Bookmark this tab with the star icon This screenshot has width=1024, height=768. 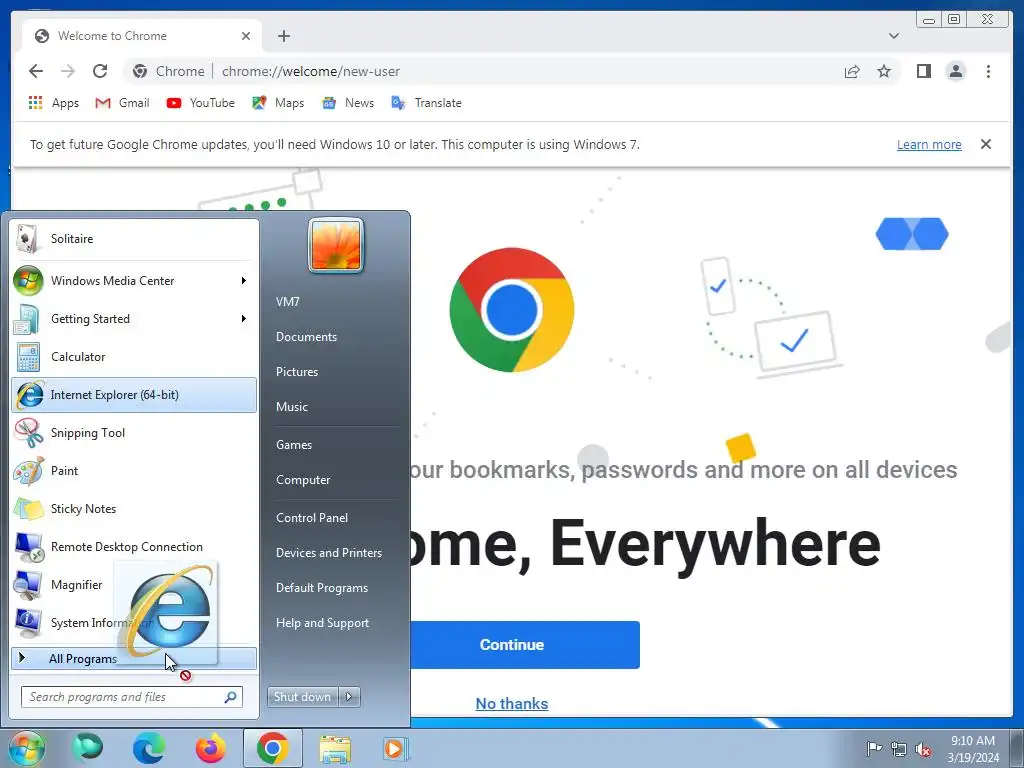coord(884,71)
